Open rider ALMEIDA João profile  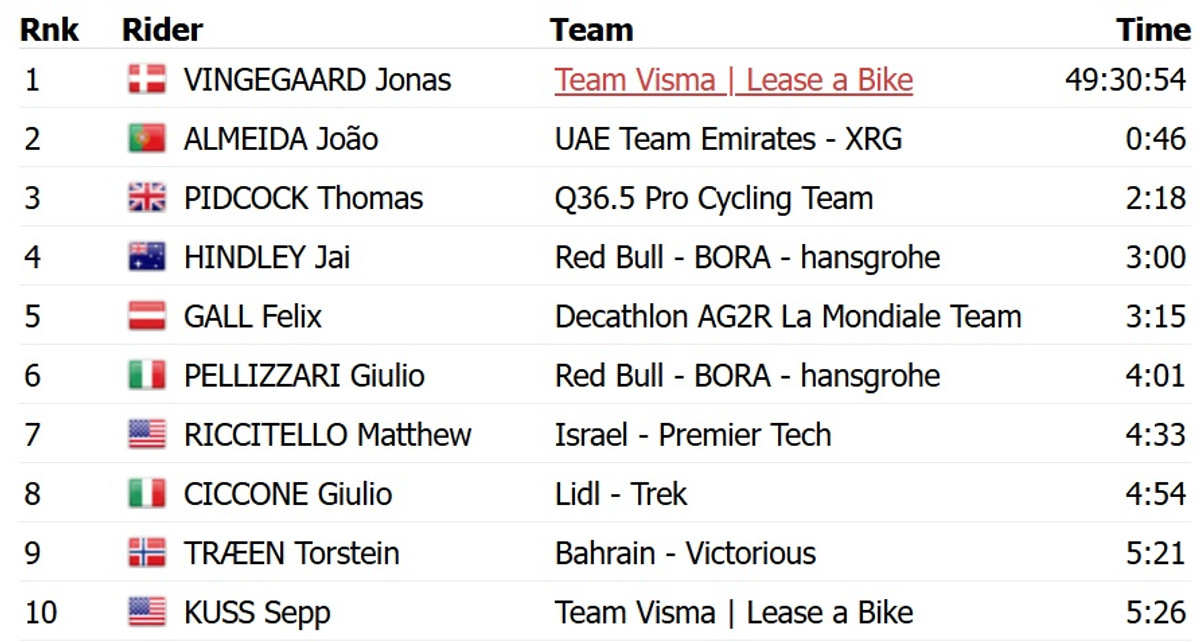(x=281, y=139)
